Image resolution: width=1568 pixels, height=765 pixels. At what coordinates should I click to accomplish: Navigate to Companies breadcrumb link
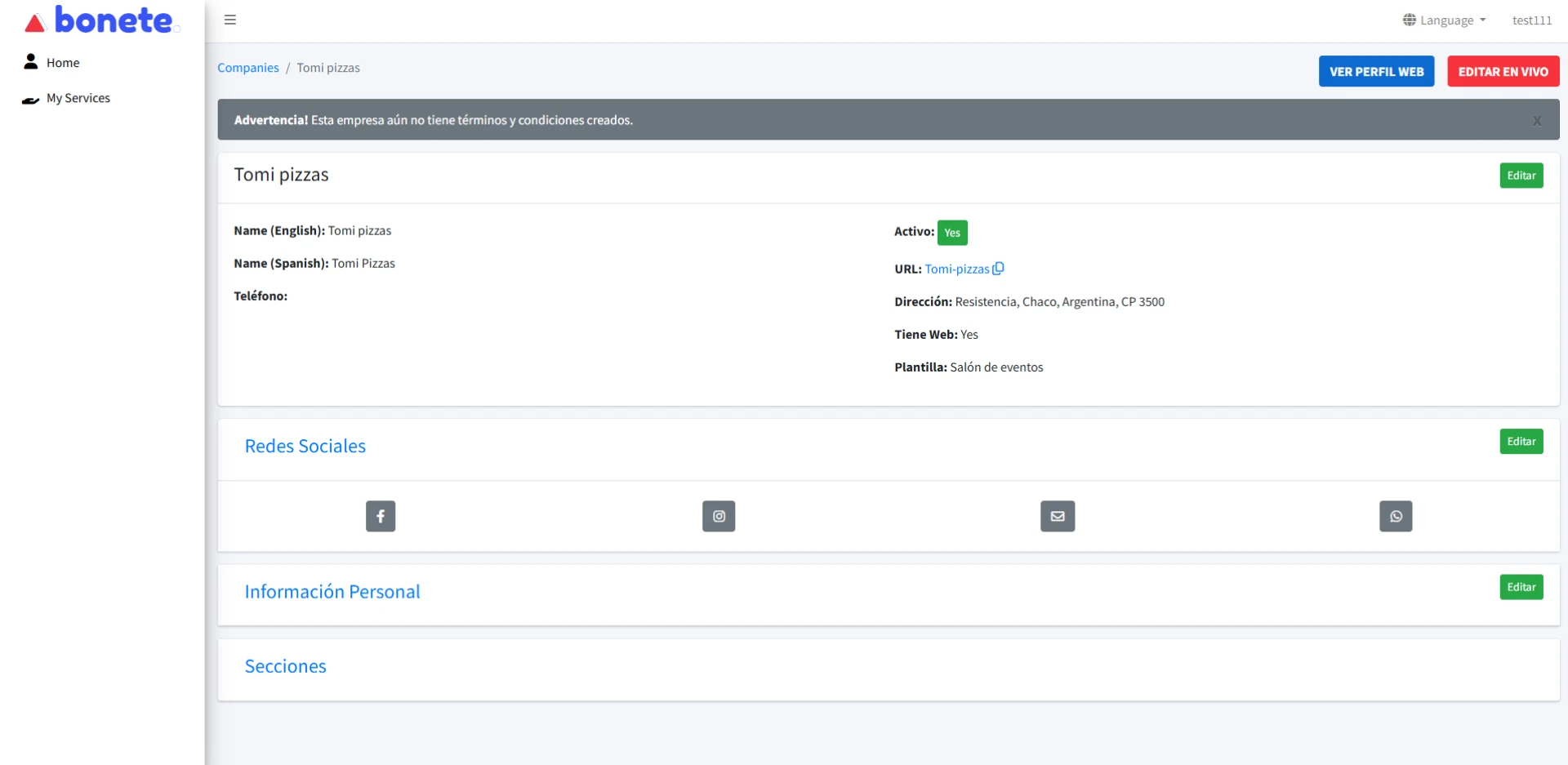(x=247, y=68)
